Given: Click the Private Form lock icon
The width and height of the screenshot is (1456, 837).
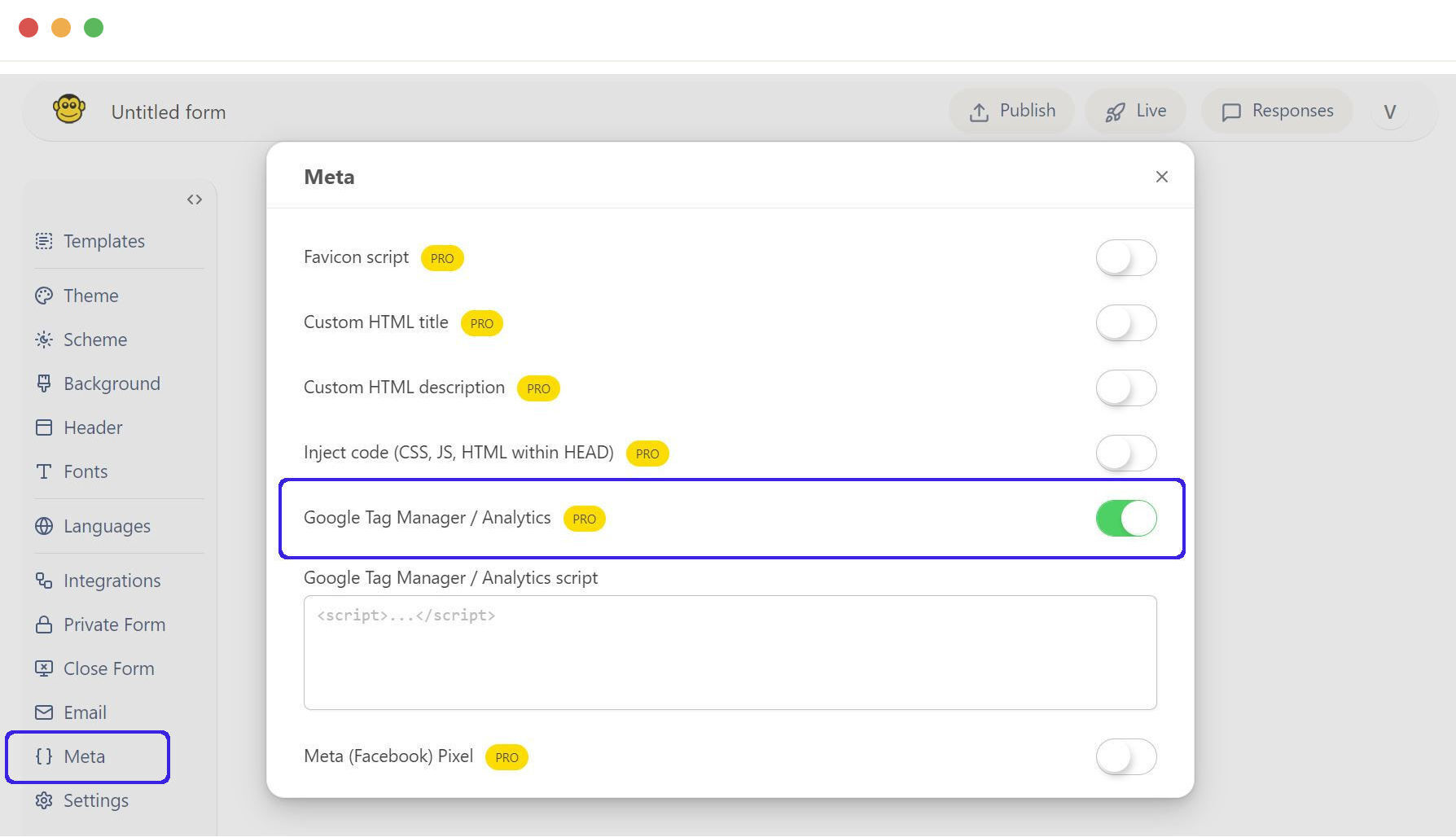Looking at the screenshot, I should coord(44,624).
